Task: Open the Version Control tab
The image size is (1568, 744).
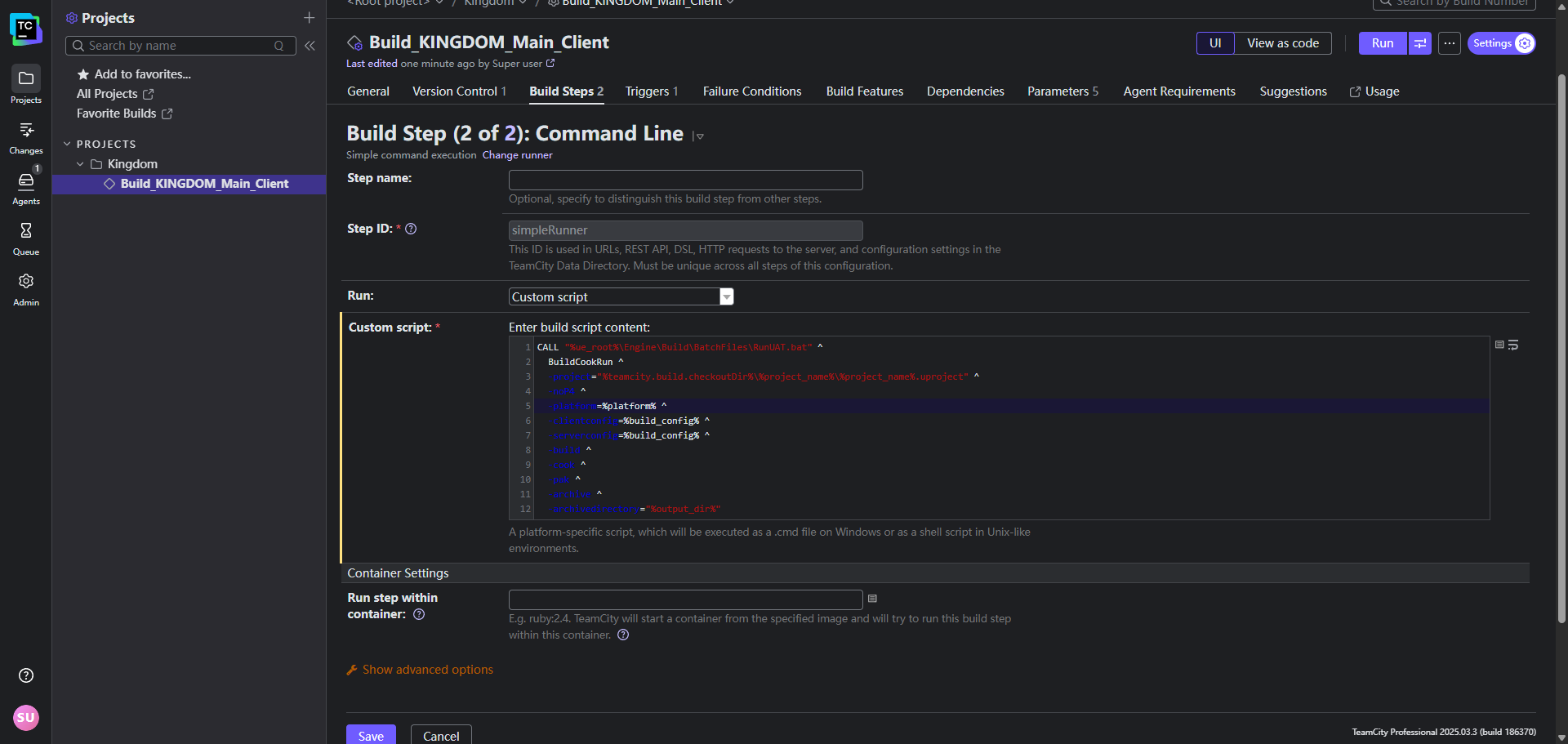Action: pos(459,91)
